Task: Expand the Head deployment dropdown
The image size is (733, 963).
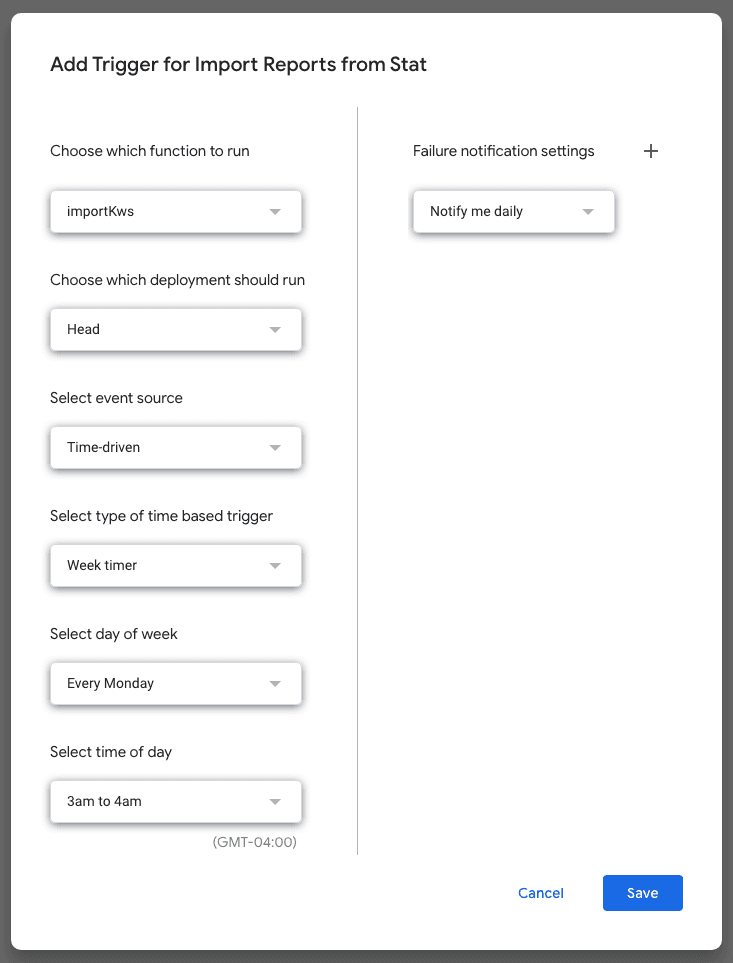Action: 176,329
